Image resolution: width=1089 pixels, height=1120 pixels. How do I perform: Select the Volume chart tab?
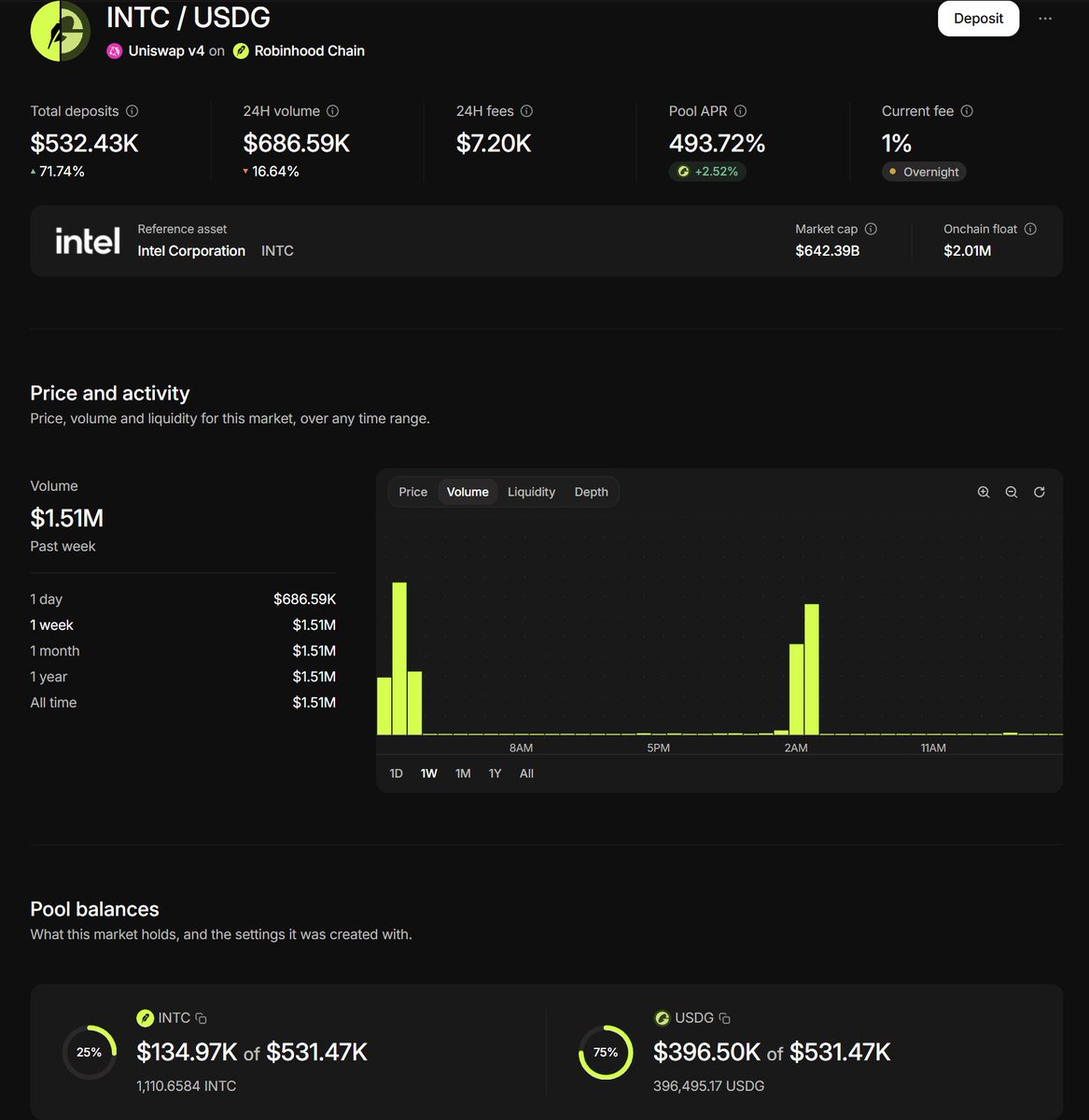(x=468, y=492)
